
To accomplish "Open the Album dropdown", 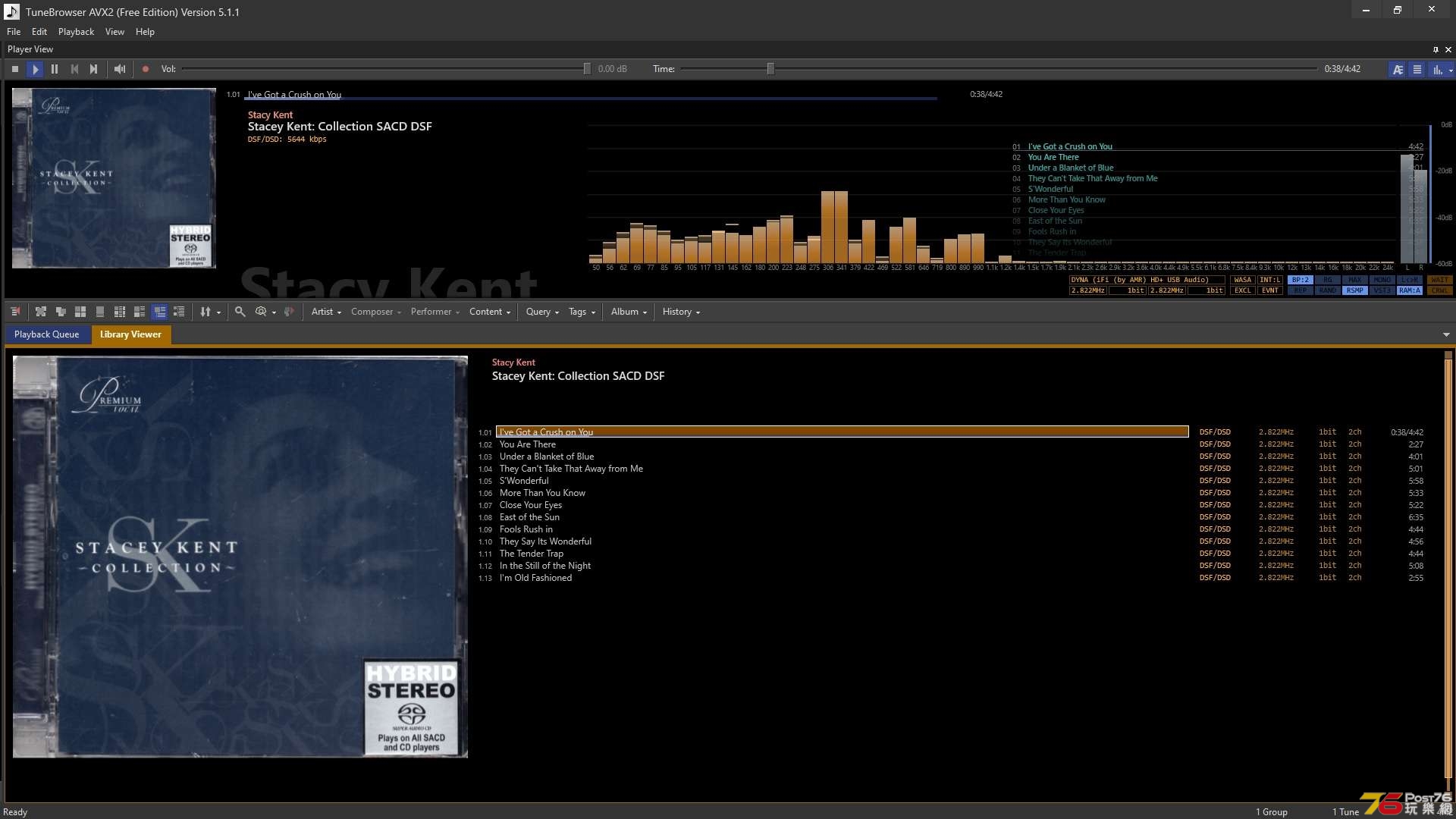I will click(x=629, y=312).
